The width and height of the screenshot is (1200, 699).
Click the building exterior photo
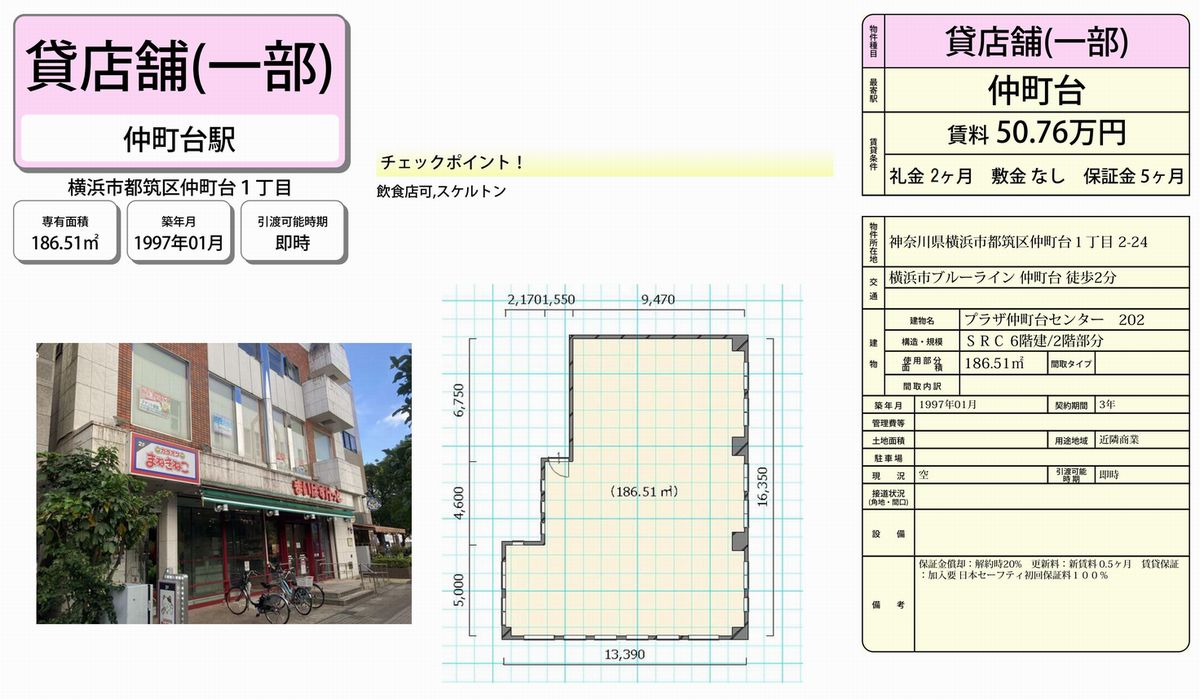click(x=224, y=483)
